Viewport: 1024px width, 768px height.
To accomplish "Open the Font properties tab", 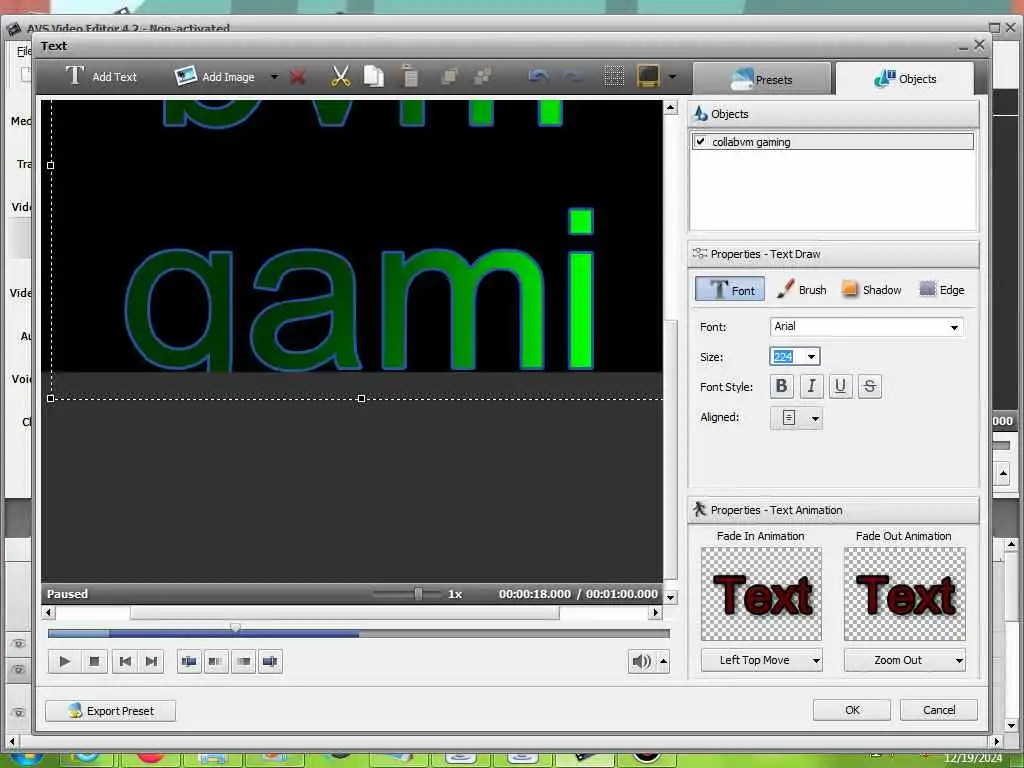I will [x=730, y=289].
